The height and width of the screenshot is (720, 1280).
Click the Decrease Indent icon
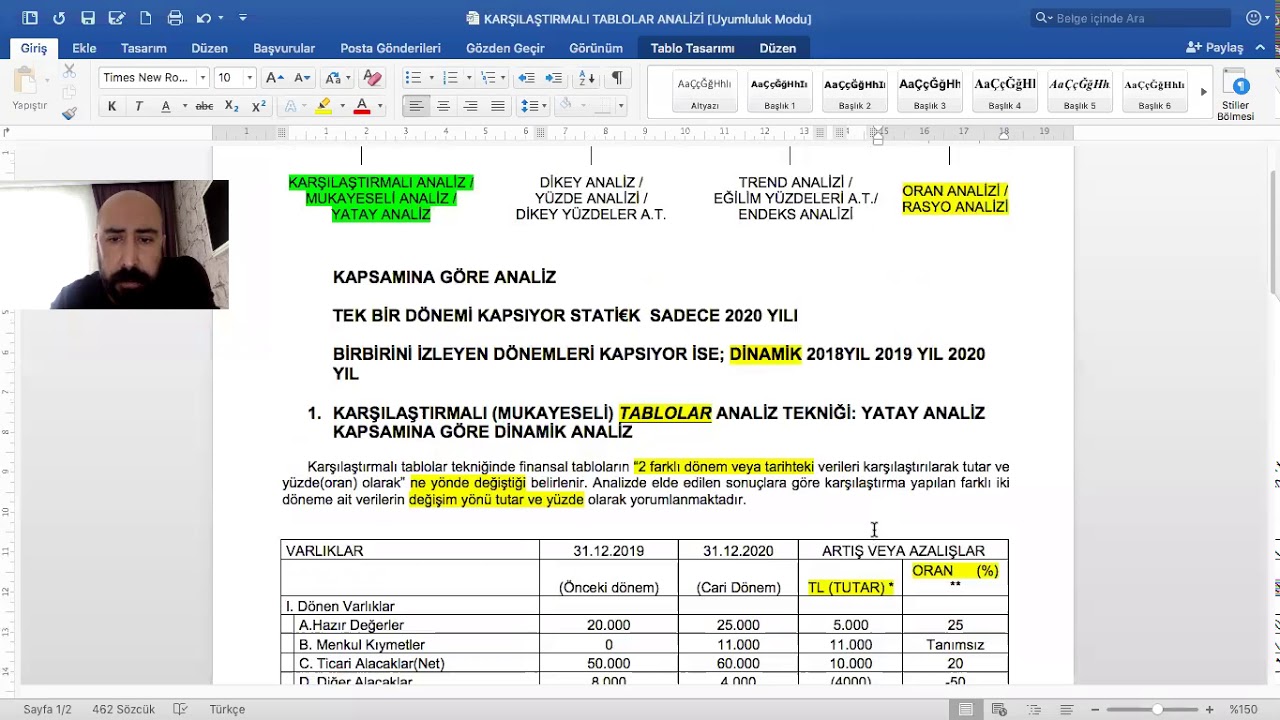[526, 78]
